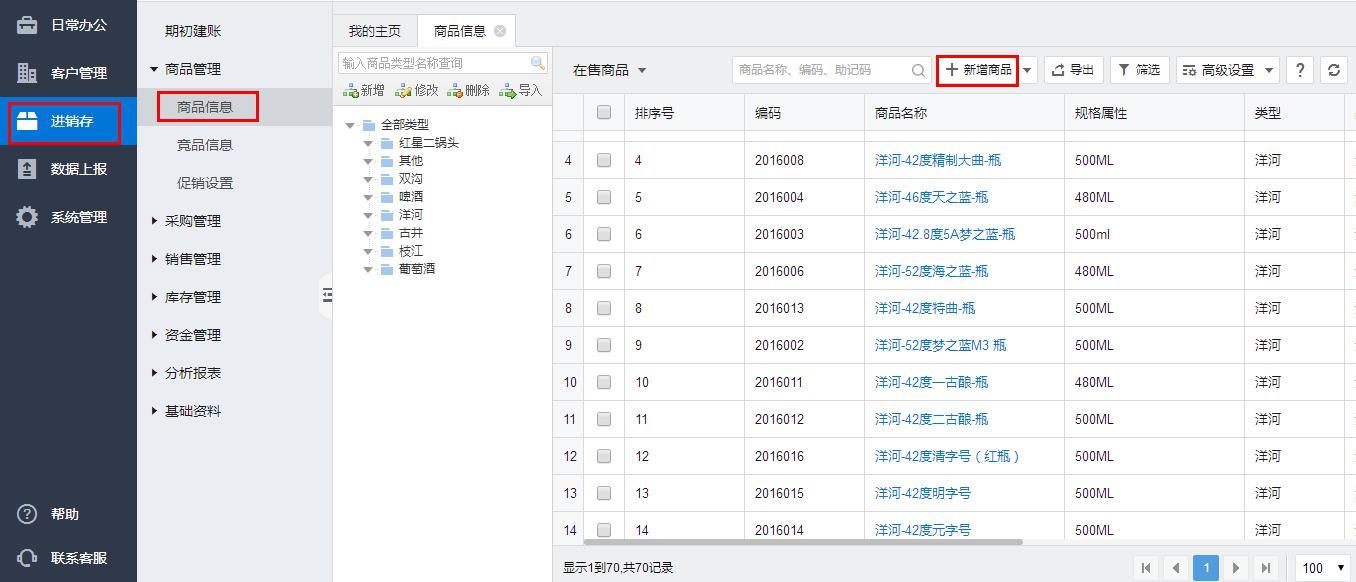The image size is (1356, 582).
Task: Select 竞品信息 in the side menu
Action: click(x=204, y=145)
